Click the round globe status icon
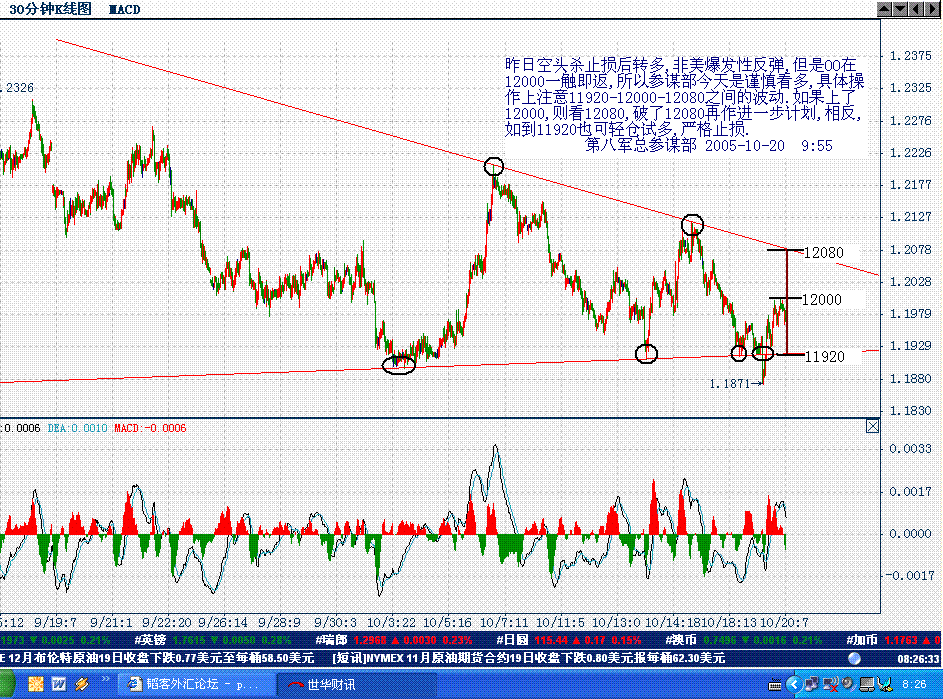The height and width of the screenshot is (699, 943). [x=854, y=659]
